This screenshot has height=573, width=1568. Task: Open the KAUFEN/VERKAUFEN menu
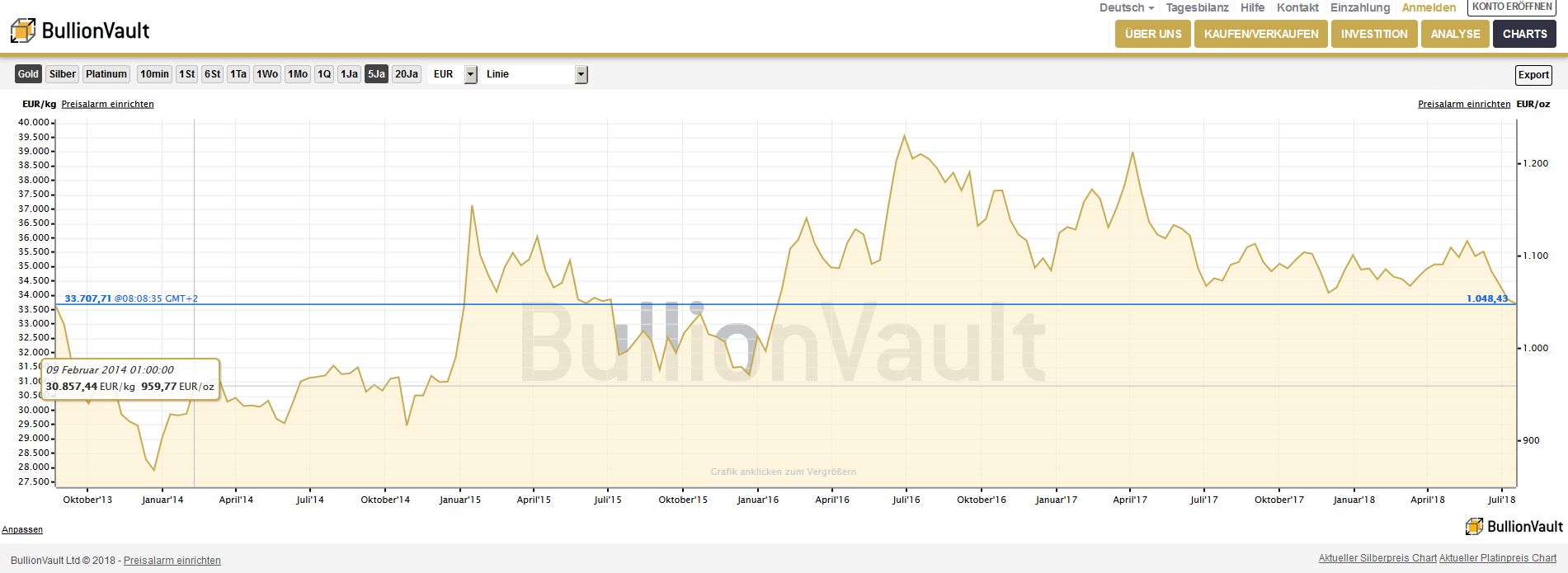[x=1261, y=34]
